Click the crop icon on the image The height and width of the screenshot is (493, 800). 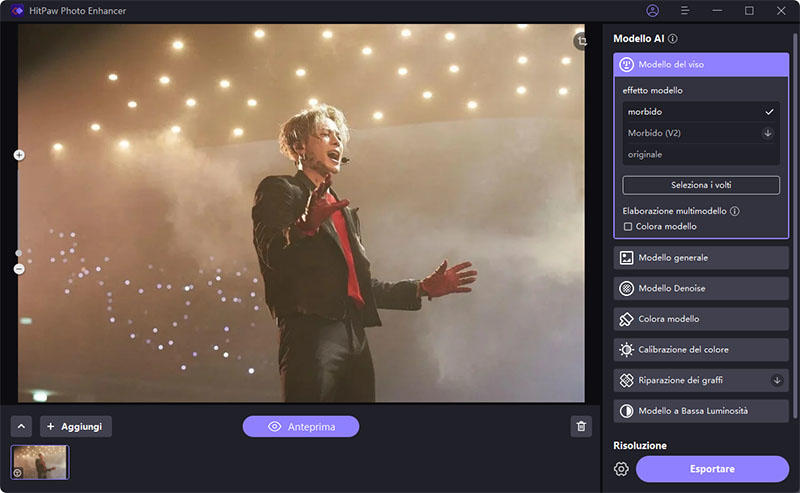(x=581, y=41)
